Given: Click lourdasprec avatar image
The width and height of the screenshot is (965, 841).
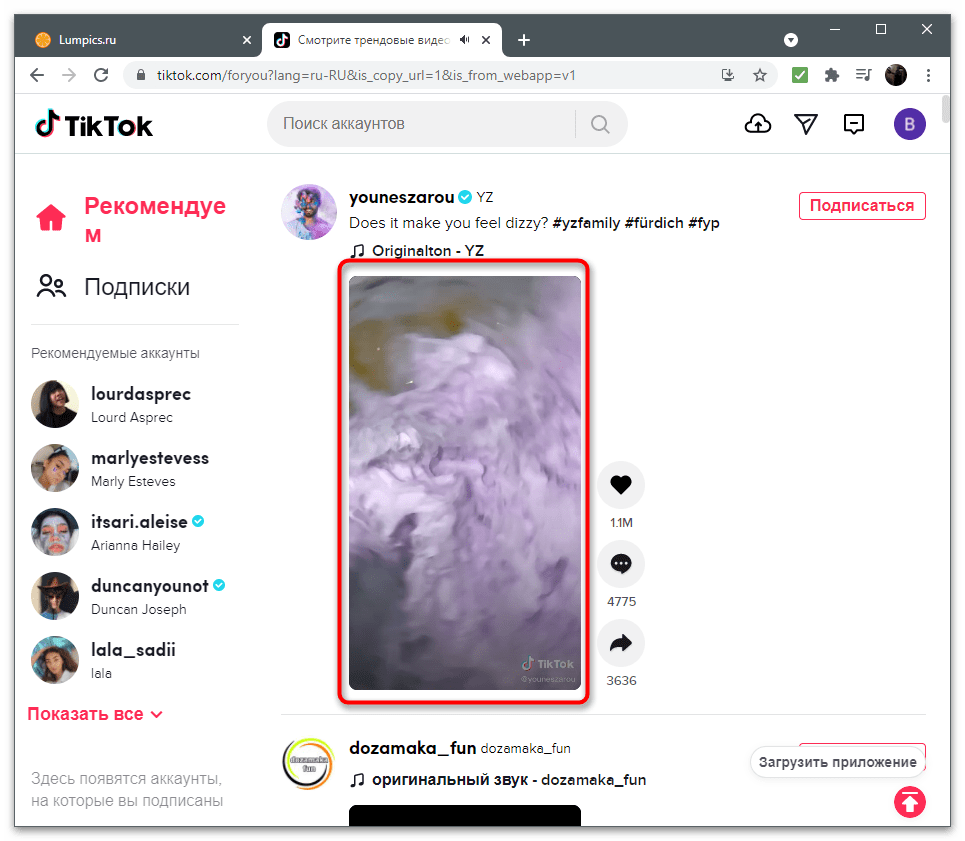Looking at the screenshot, I should pos(55,404).
